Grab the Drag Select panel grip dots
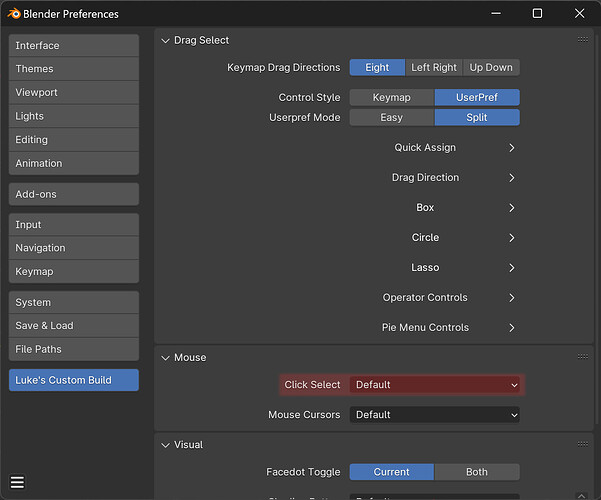Viewport: 601px width, 500px height. pos(583,39)
